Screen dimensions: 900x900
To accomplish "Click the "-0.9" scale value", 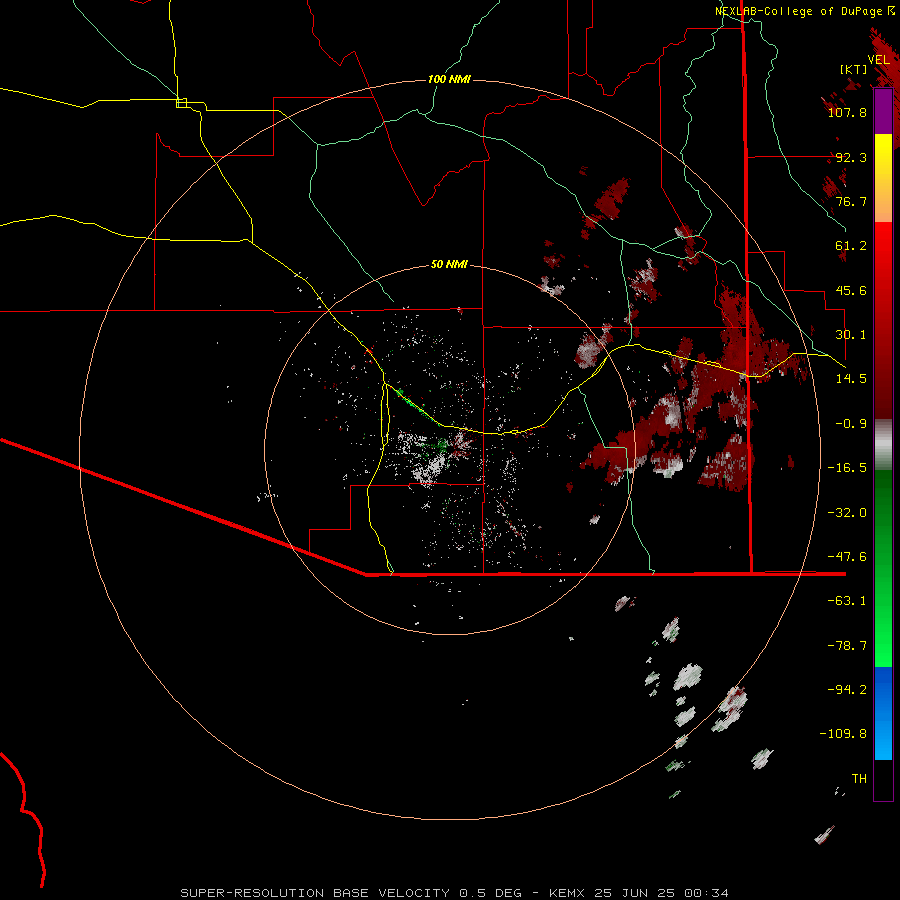I will point(851,424).
